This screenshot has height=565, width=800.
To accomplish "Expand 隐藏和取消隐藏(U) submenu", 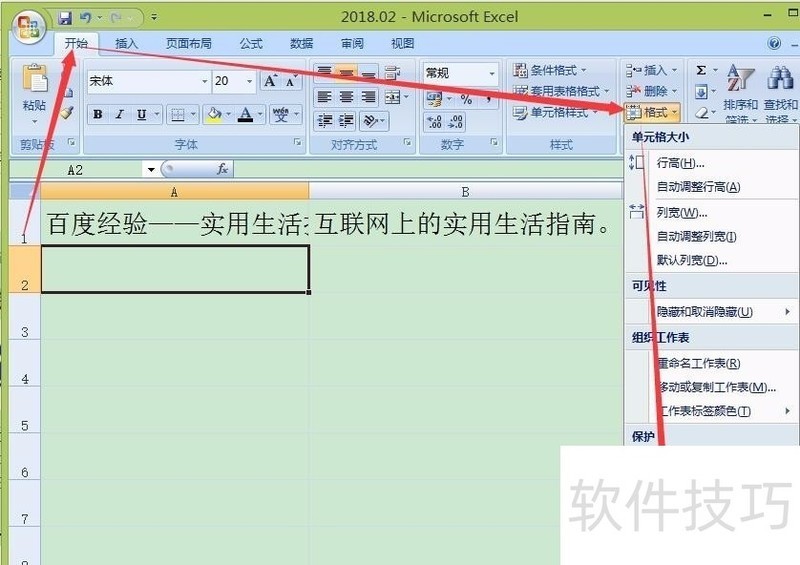I will point(712,311).
